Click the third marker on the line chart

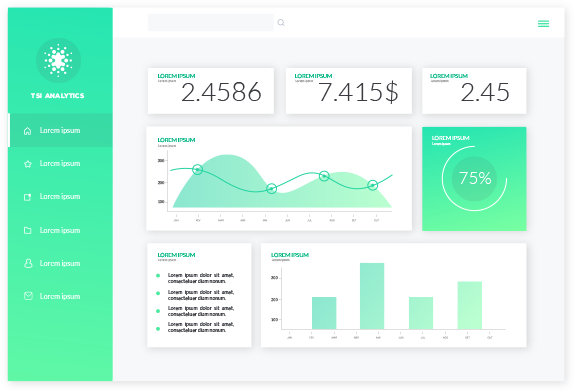[x=324, y=176]
